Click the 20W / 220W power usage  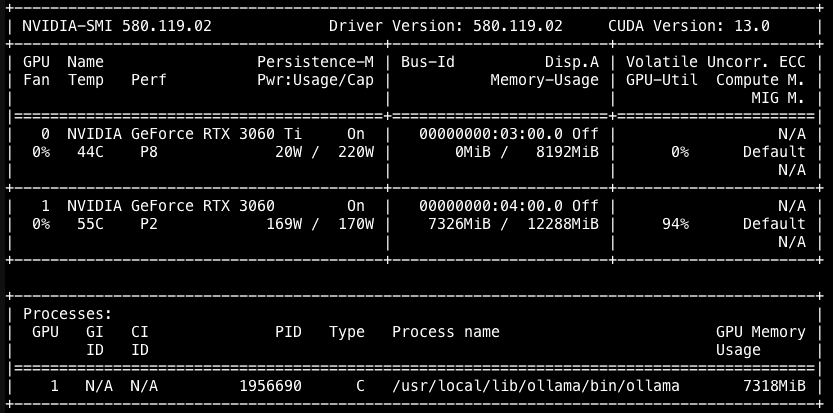[x=325, y=152]
